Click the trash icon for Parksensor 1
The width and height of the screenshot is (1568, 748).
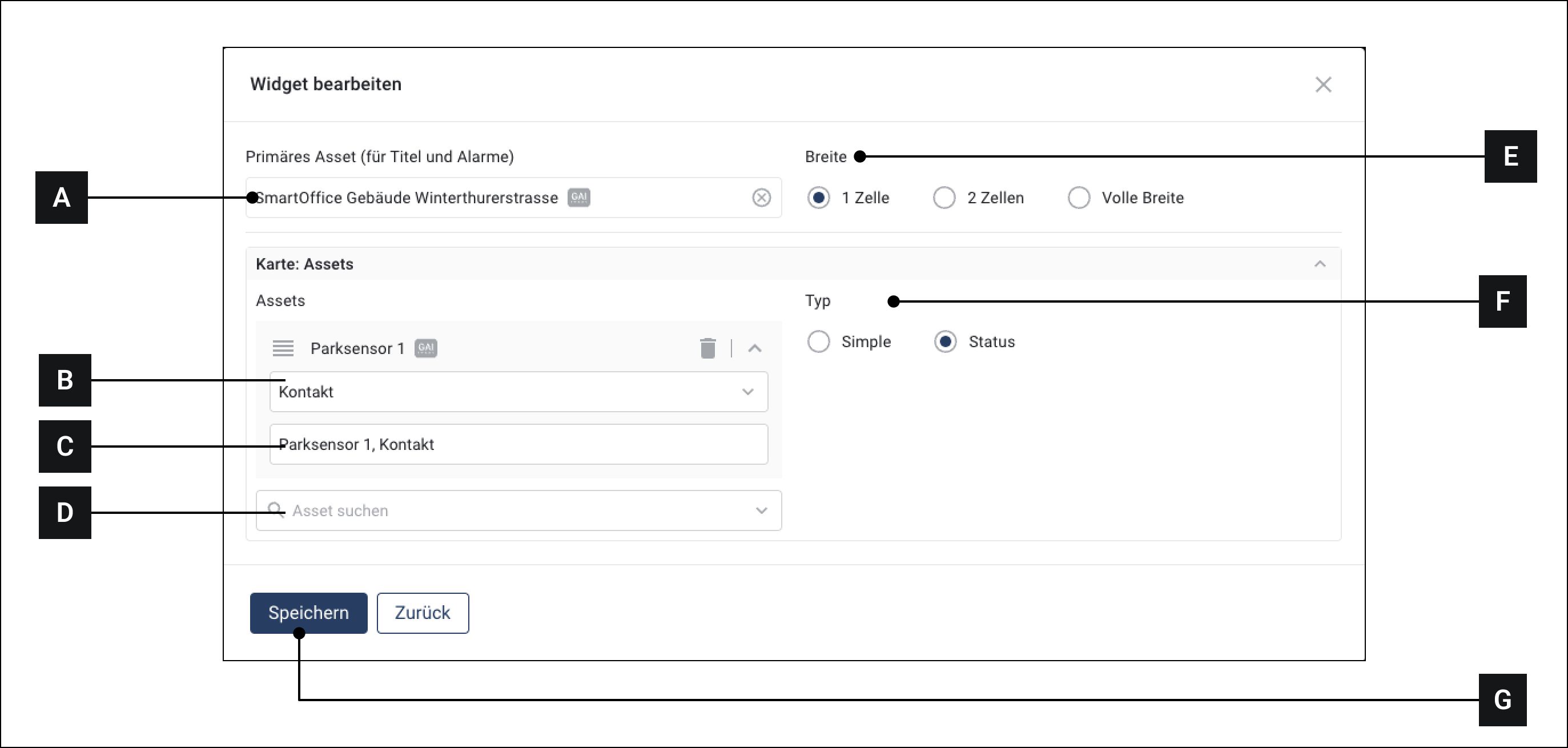pos(707,348)
